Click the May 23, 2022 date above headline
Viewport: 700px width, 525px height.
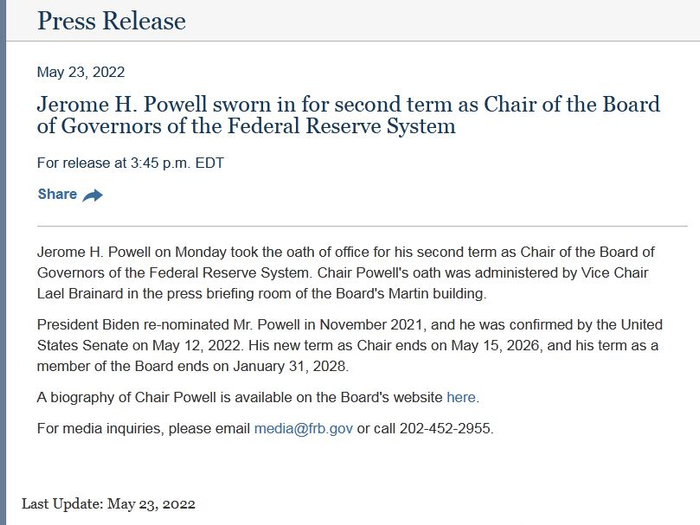(x=81, y=72)
